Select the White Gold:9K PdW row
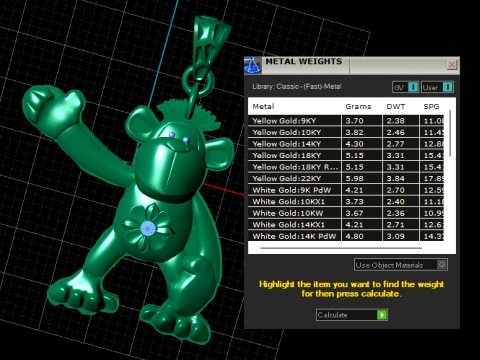480x360 pixels. point(346,190)
